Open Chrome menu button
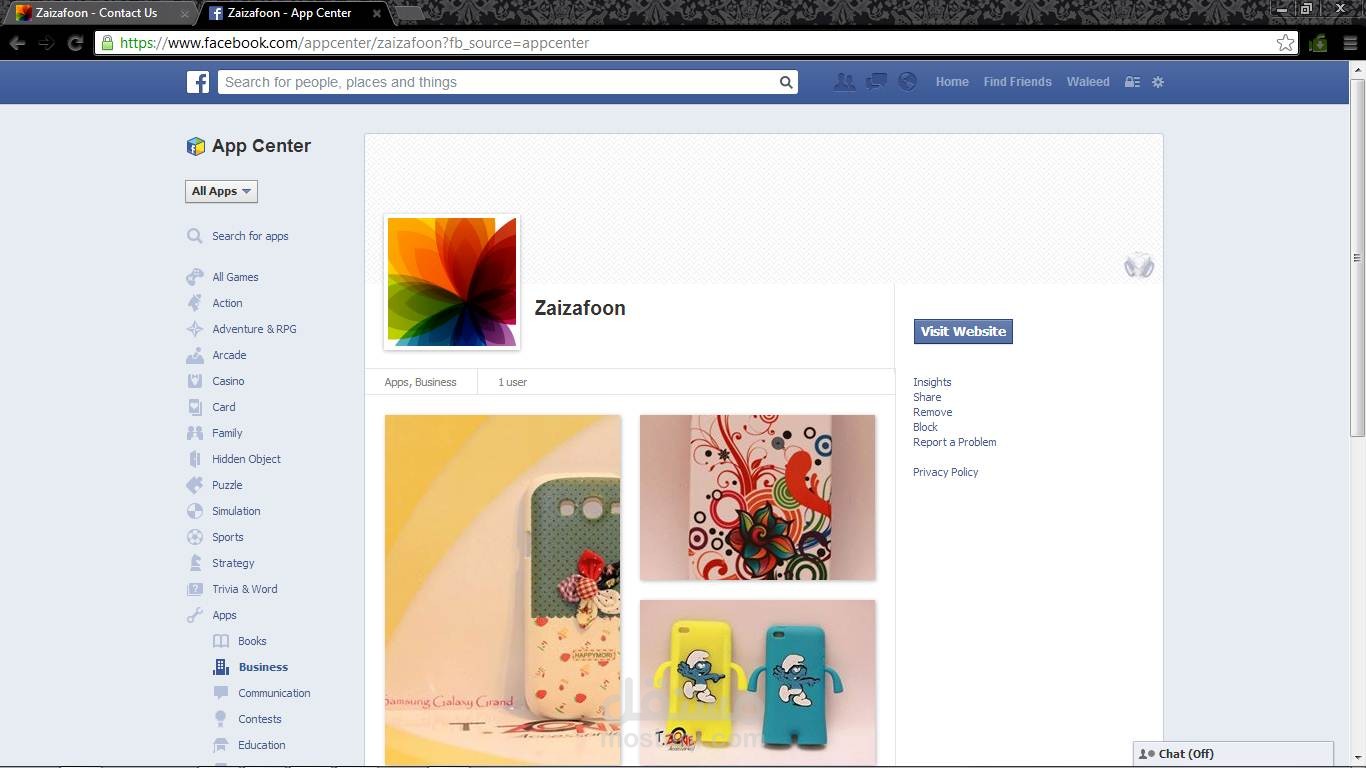This screenshot has height=768, width=1366. click(1351, 43)
